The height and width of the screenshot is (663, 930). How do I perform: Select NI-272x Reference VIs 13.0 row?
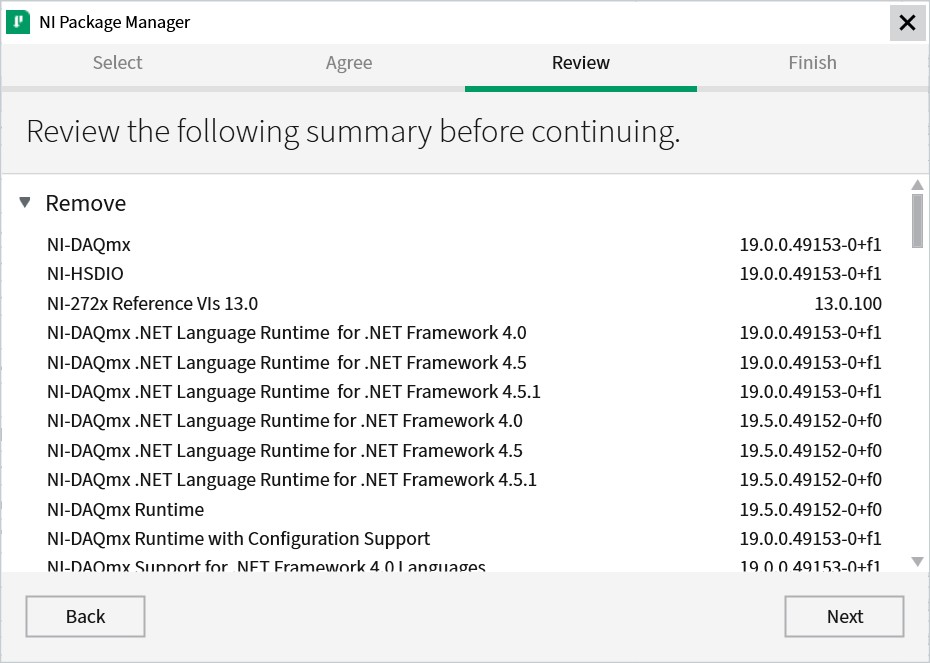[464, 304]
